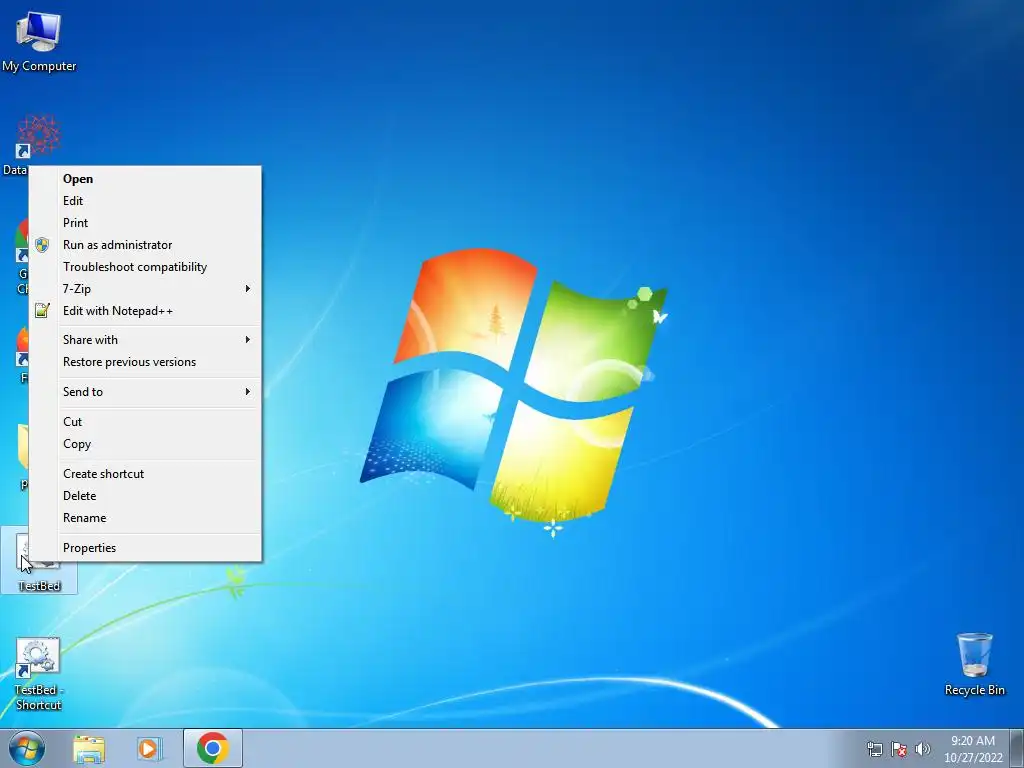Expand the Send to submenu
1024x768 pixels.
(146, 392)
